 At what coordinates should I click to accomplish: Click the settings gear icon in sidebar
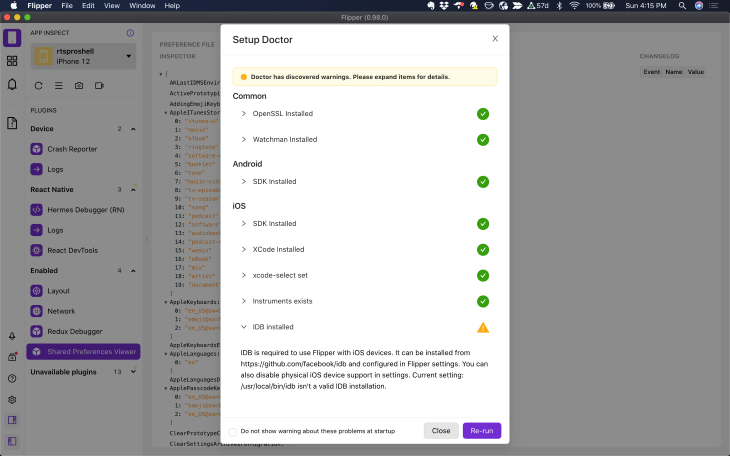pos(12,399)
